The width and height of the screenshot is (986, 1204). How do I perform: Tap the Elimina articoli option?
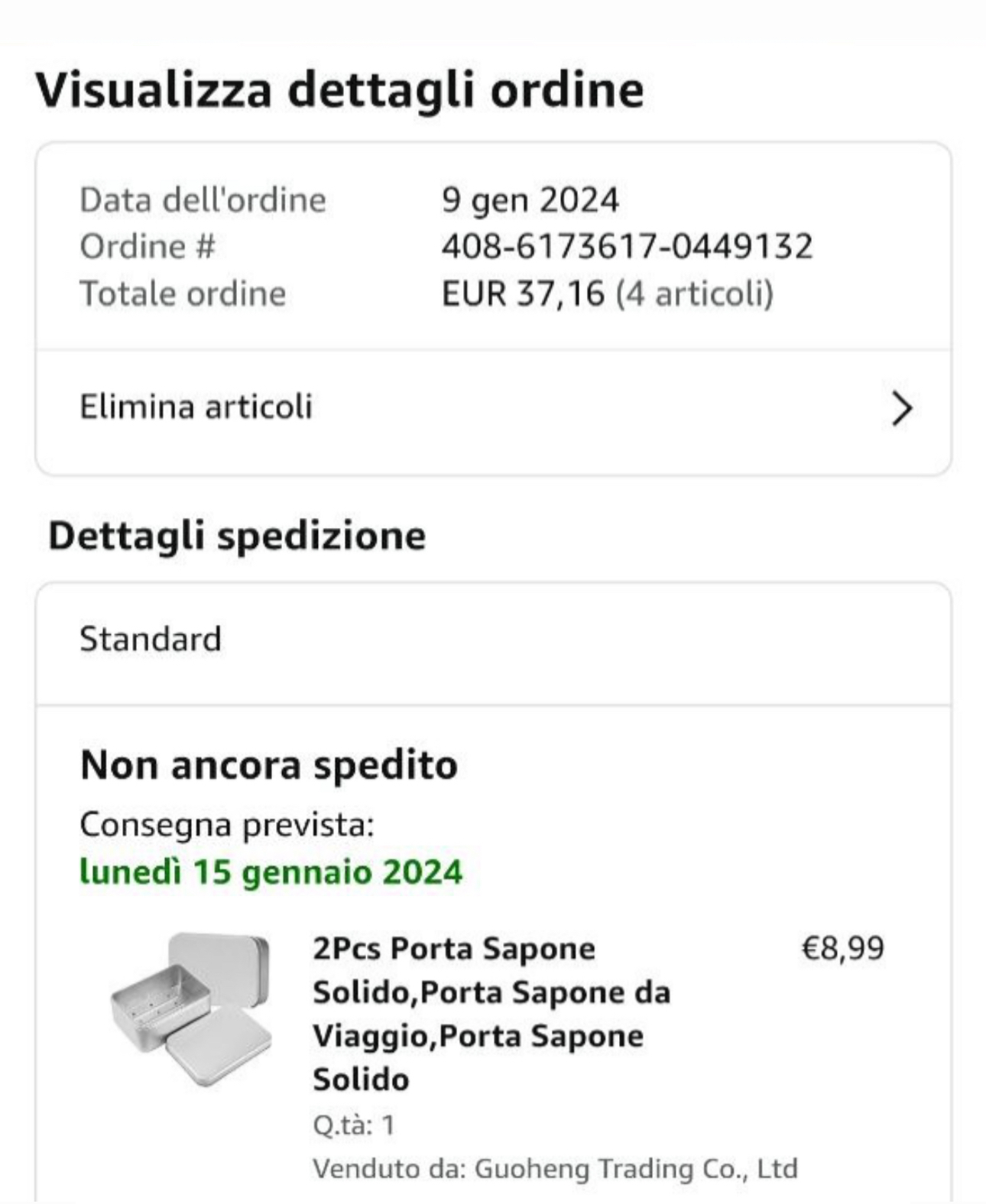click(x=196, y=406)
